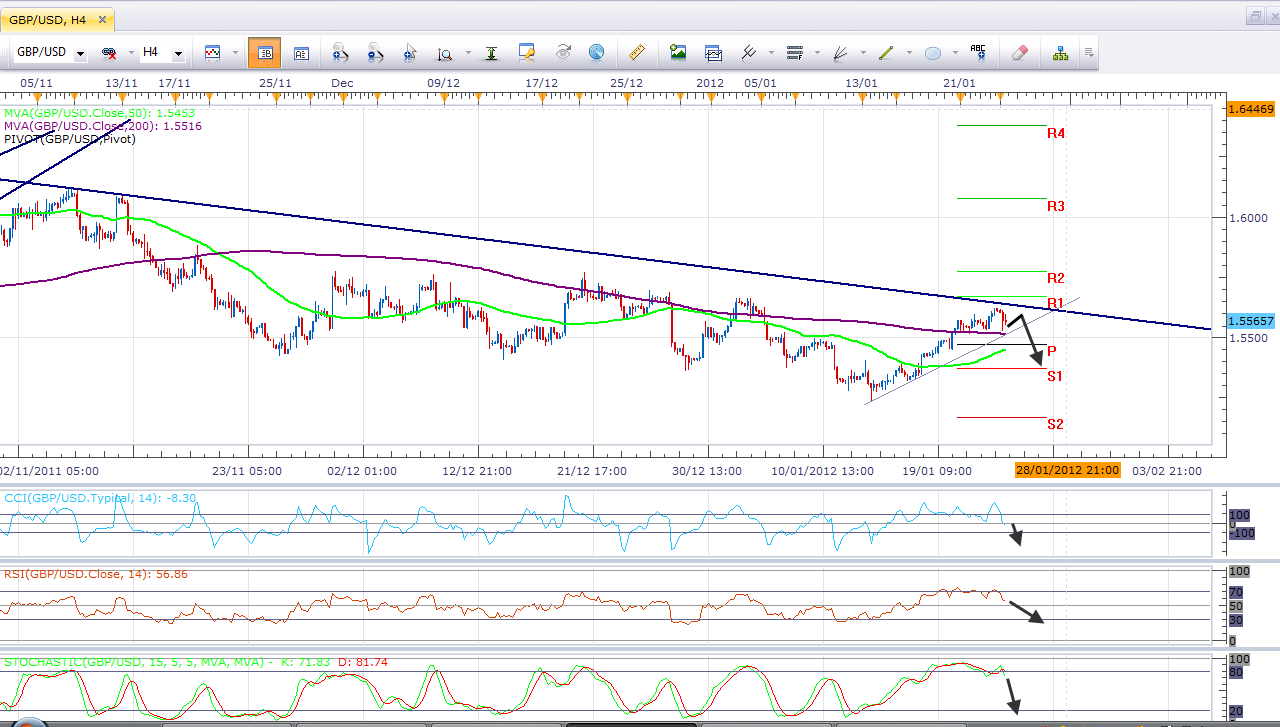The height and width of the screenshot is (727, 1280).
Task: Select the ruler measure tool
Action: (636, 52)
